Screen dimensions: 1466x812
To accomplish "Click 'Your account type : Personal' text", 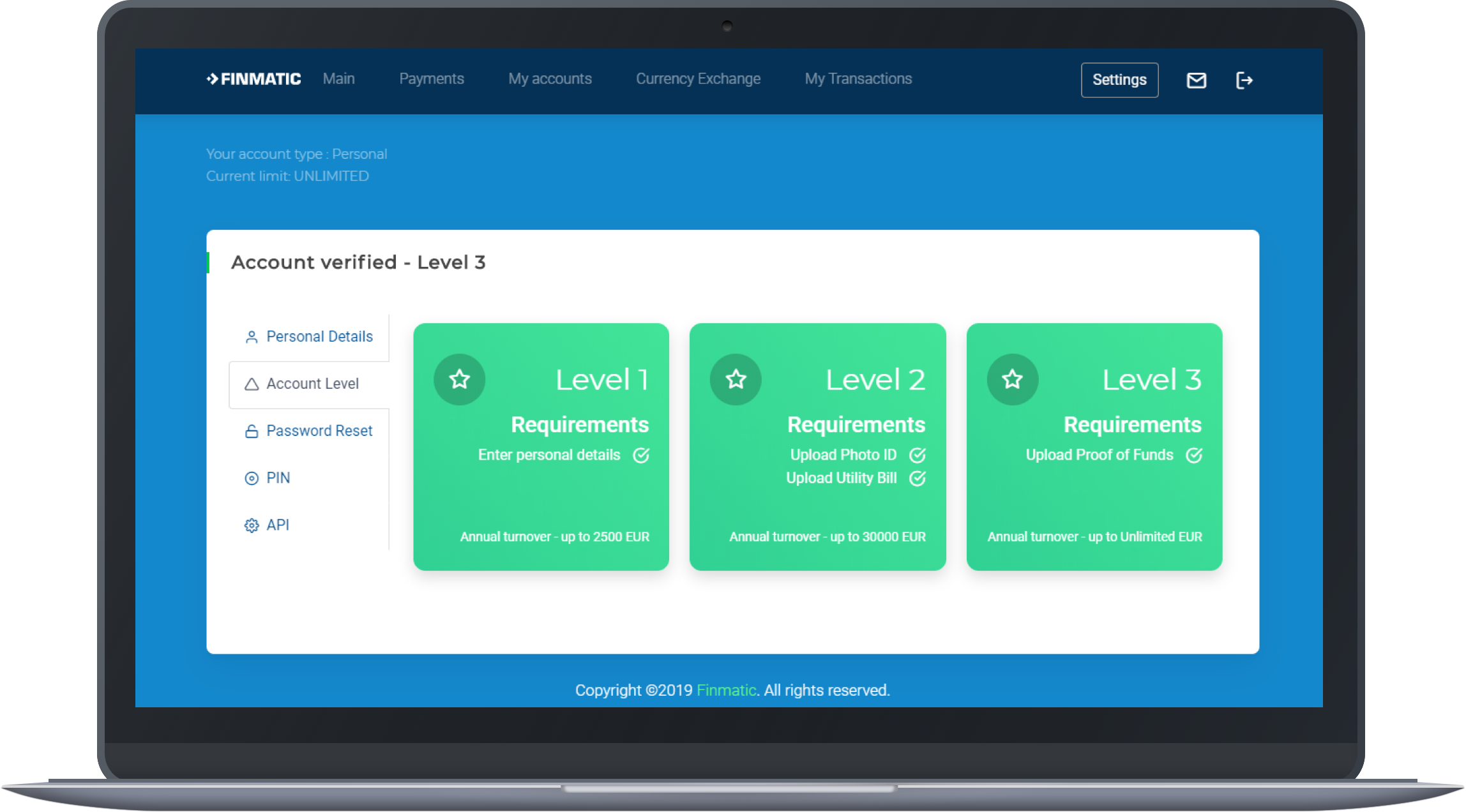I will click(296, 154).
